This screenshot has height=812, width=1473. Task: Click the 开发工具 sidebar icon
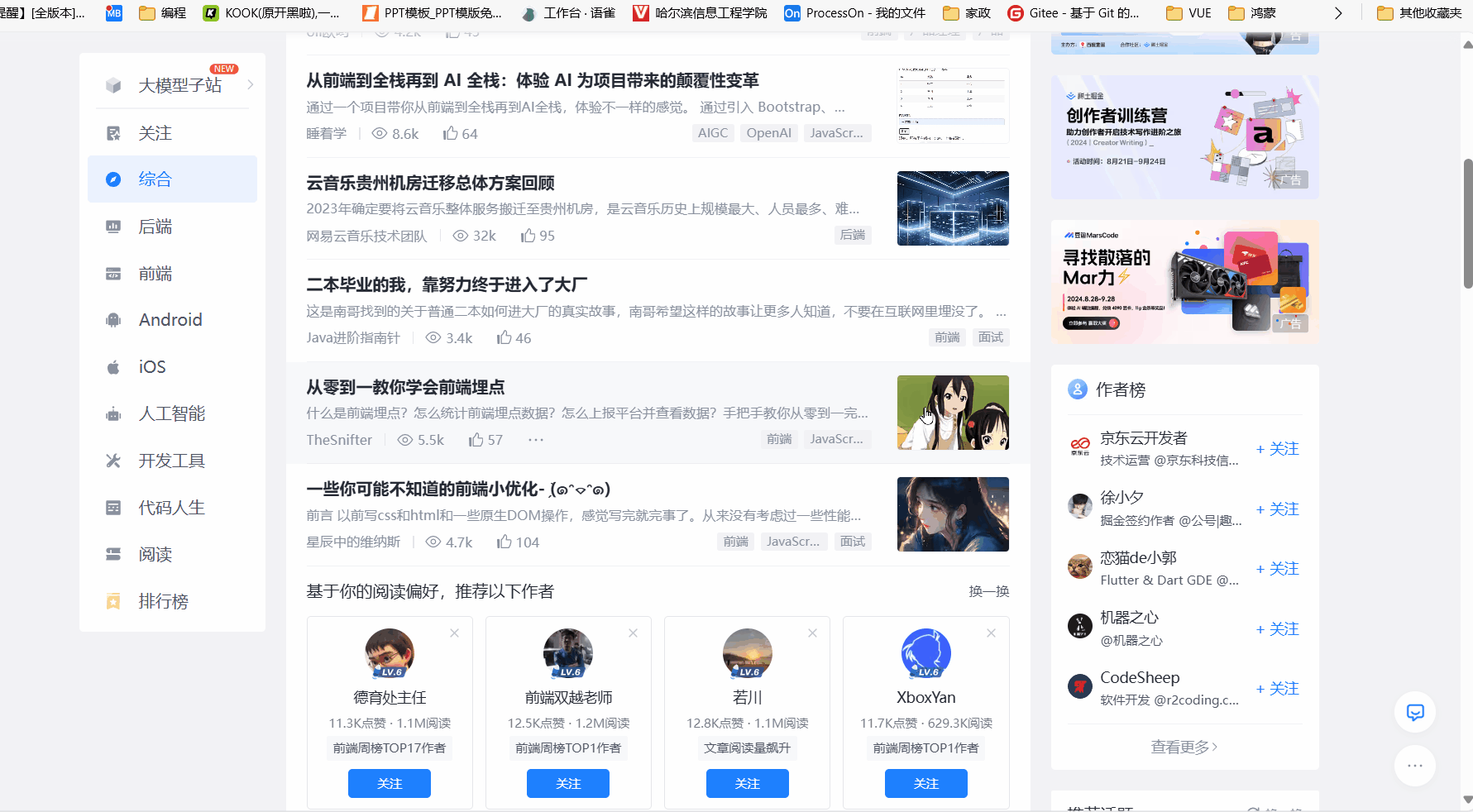[x=112, y=461]
